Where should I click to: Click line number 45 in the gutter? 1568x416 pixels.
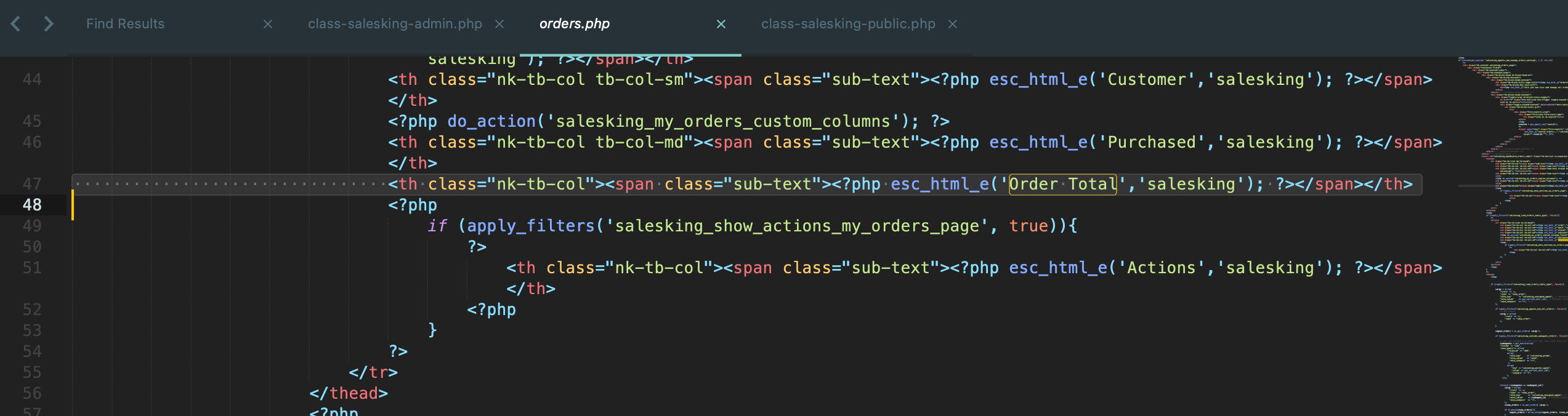tap(32, 121)
